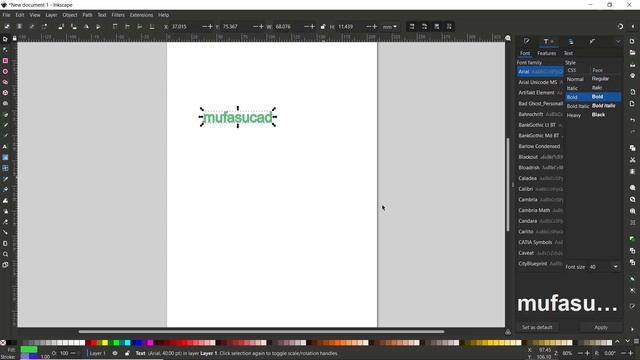640x360 pixels.
Task: Pick magenta swatch in palette
Action: point(150,342)
